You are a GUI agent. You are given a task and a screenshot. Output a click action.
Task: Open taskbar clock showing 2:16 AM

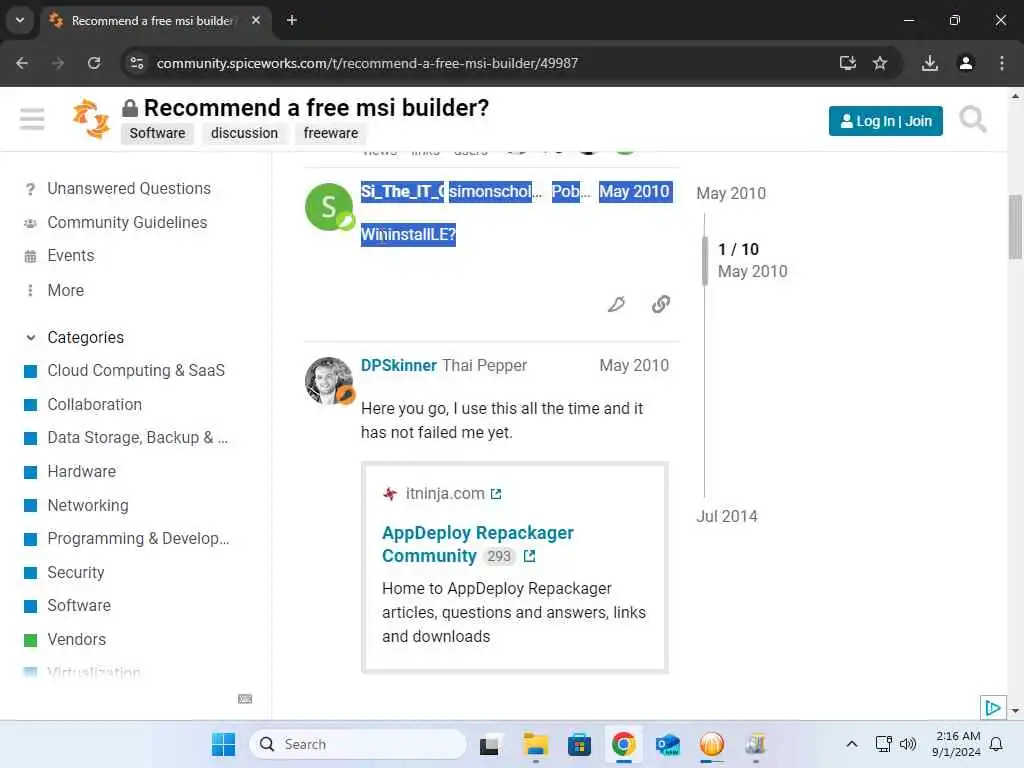956,744
